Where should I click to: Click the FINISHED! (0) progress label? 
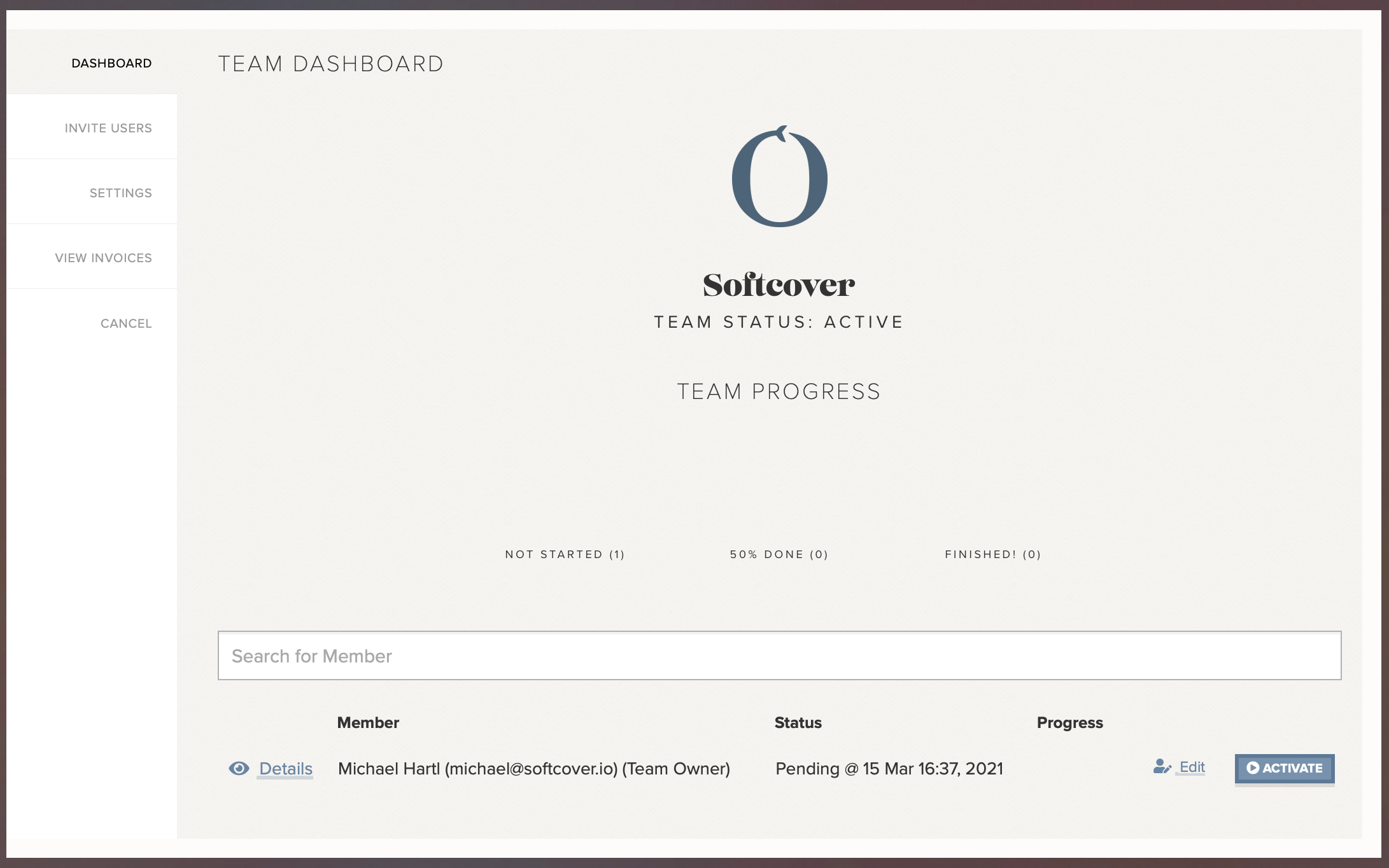click(992, 554)
